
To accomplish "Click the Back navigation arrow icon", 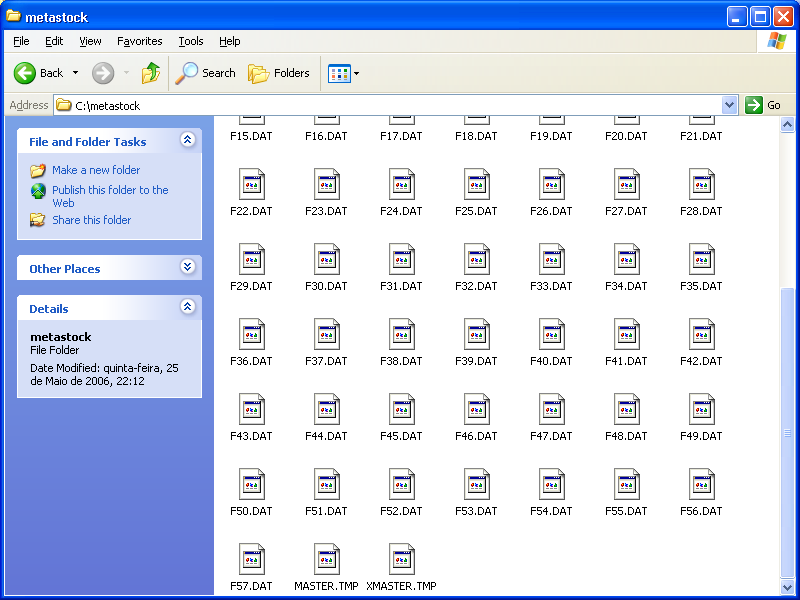I will pos(25,73).
